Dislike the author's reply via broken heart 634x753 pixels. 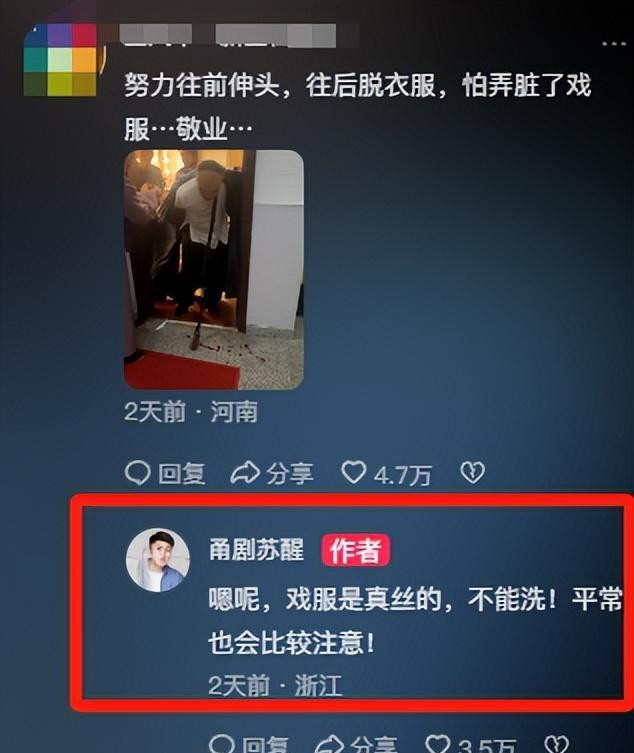[557, 743]
